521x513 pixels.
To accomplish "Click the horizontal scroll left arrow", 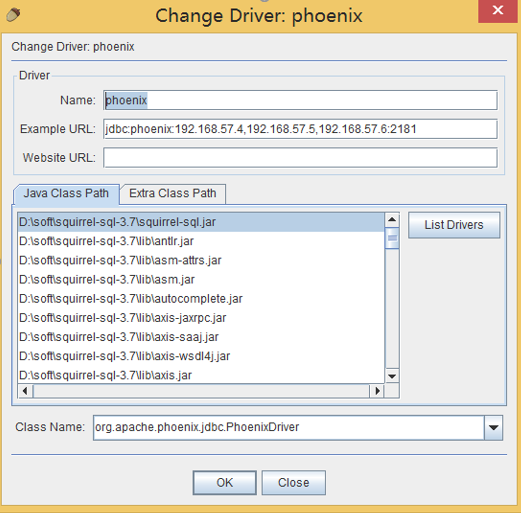I will (x=25, y=391).
